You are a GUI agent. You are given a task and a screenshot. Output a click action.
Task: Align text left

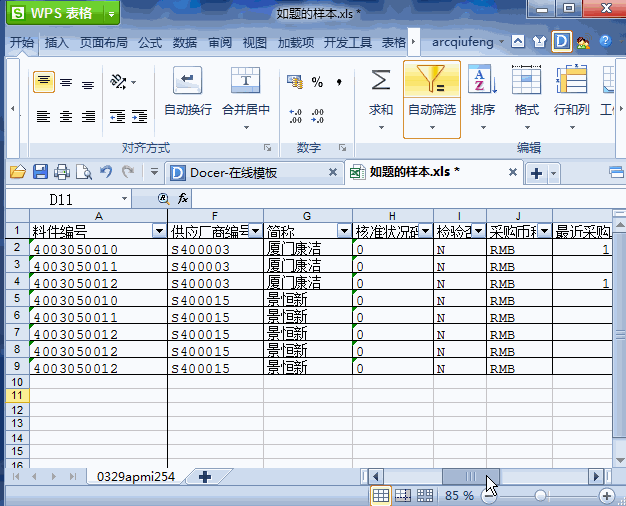44,116
